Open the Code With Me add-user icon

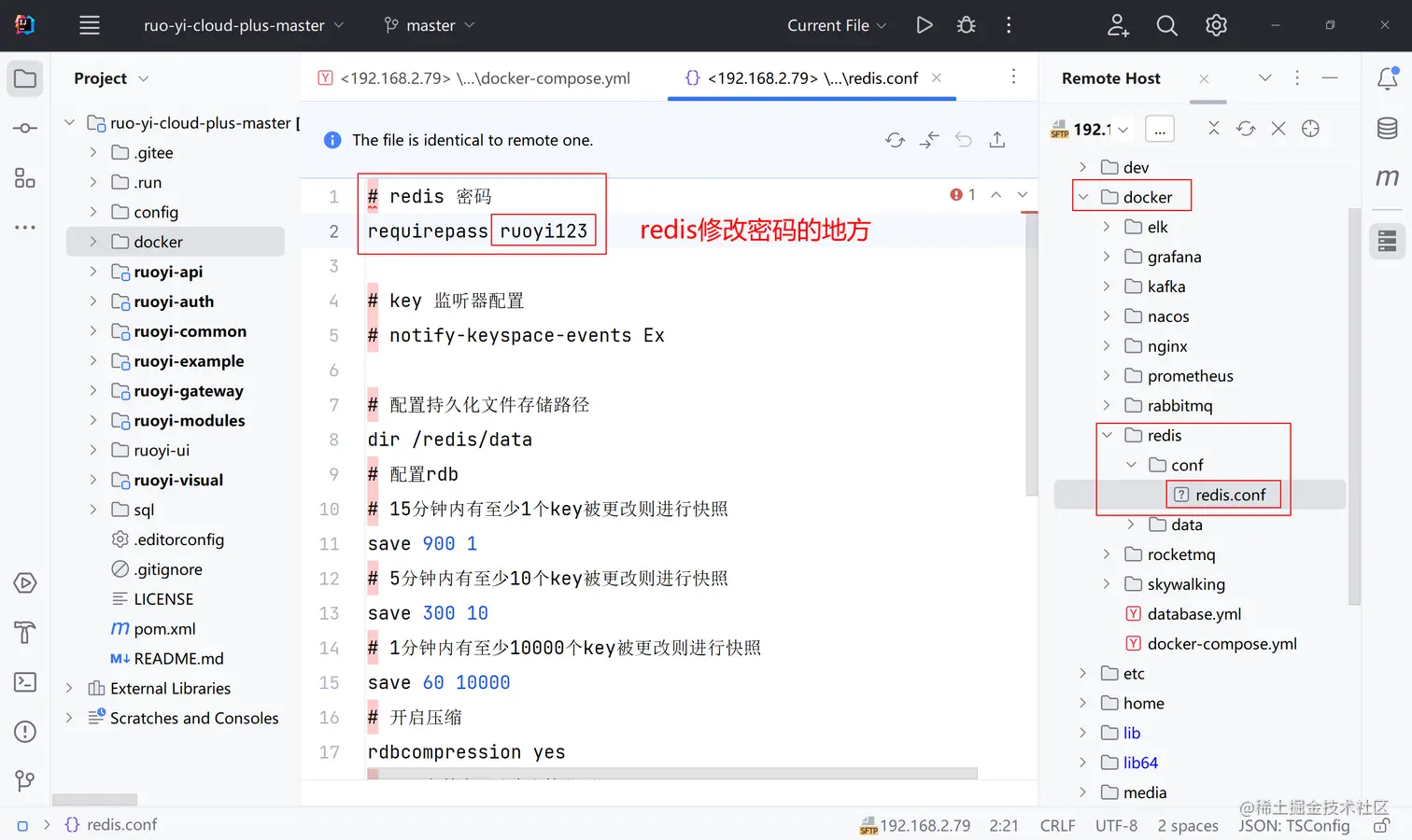(x=1118, y=25)
